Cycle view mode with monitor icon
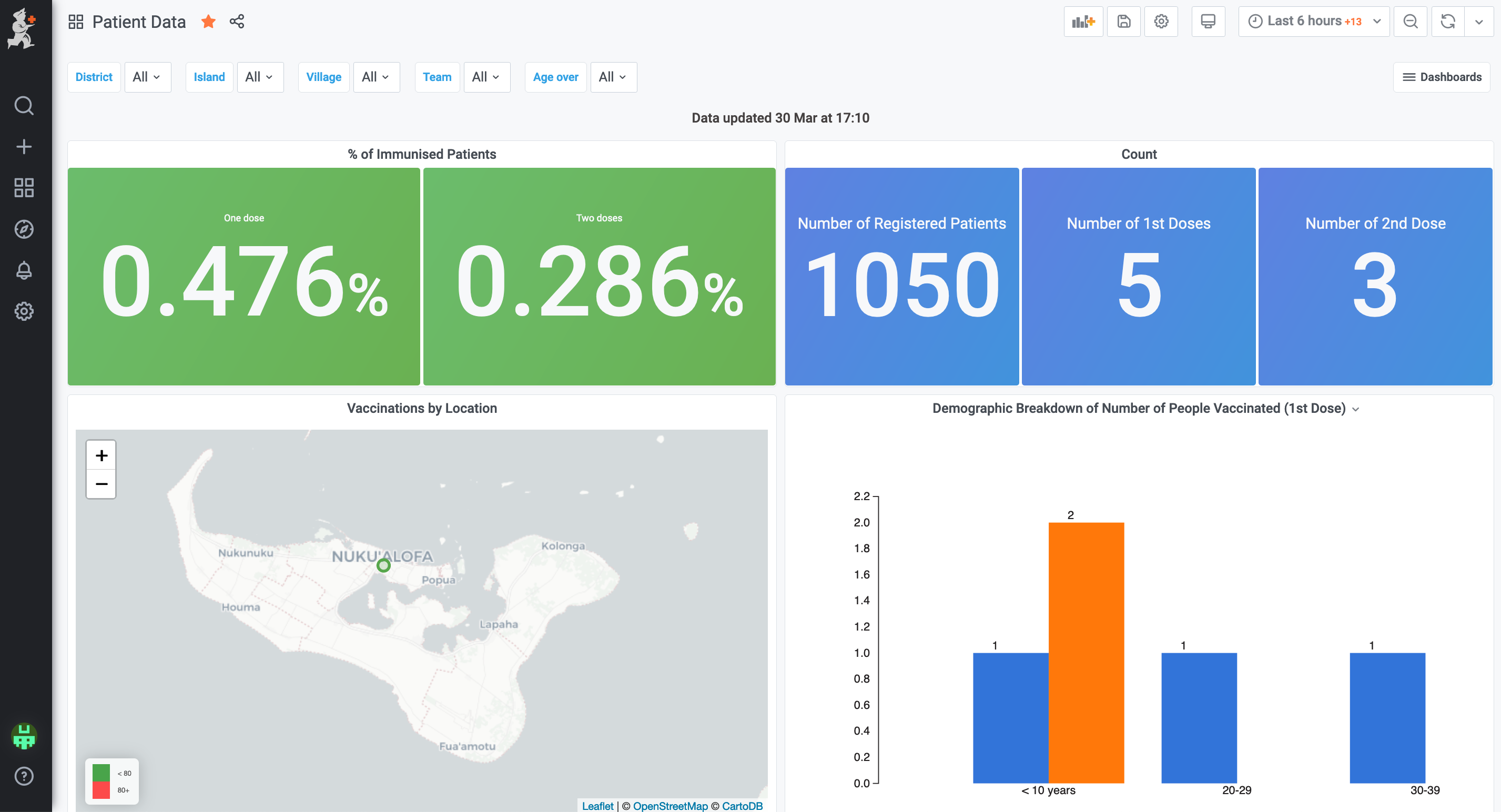 tap(1208, 22)
